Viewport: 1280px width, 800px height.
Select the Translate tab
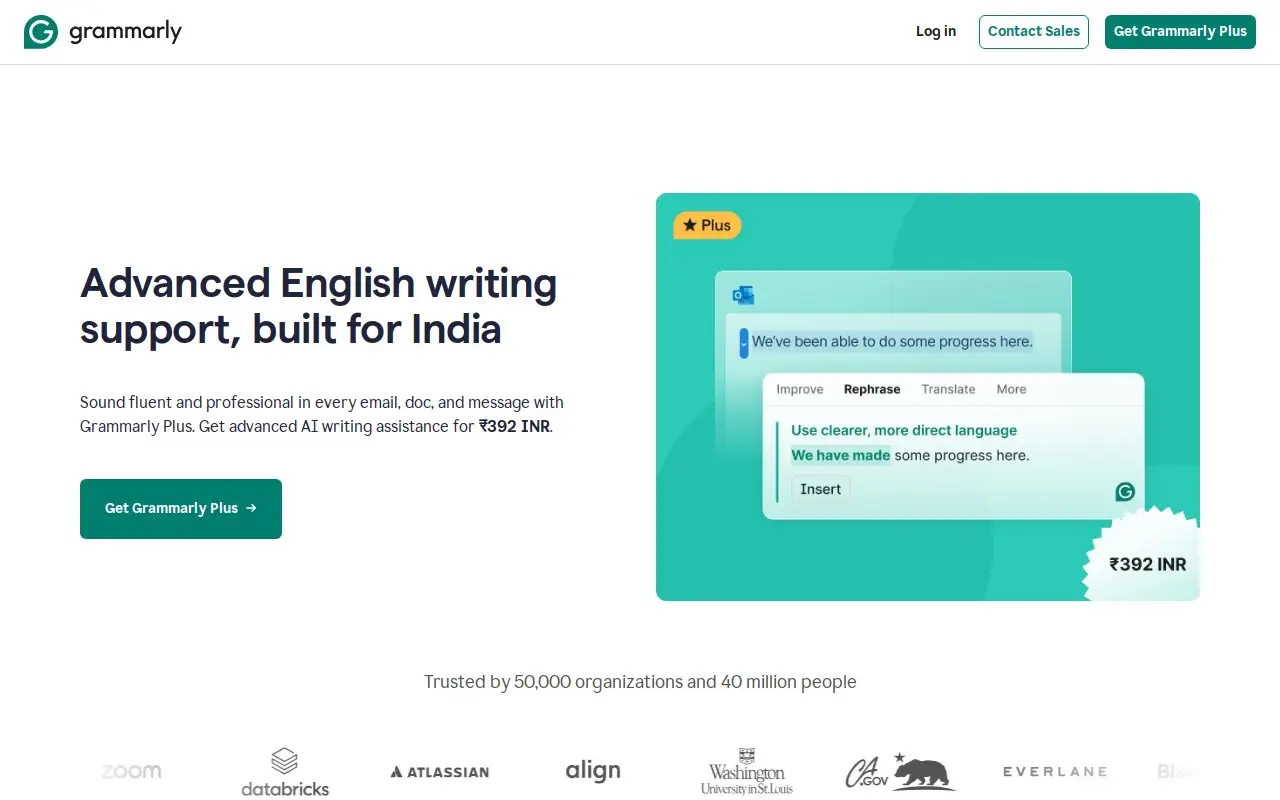(x=948, y=389)
